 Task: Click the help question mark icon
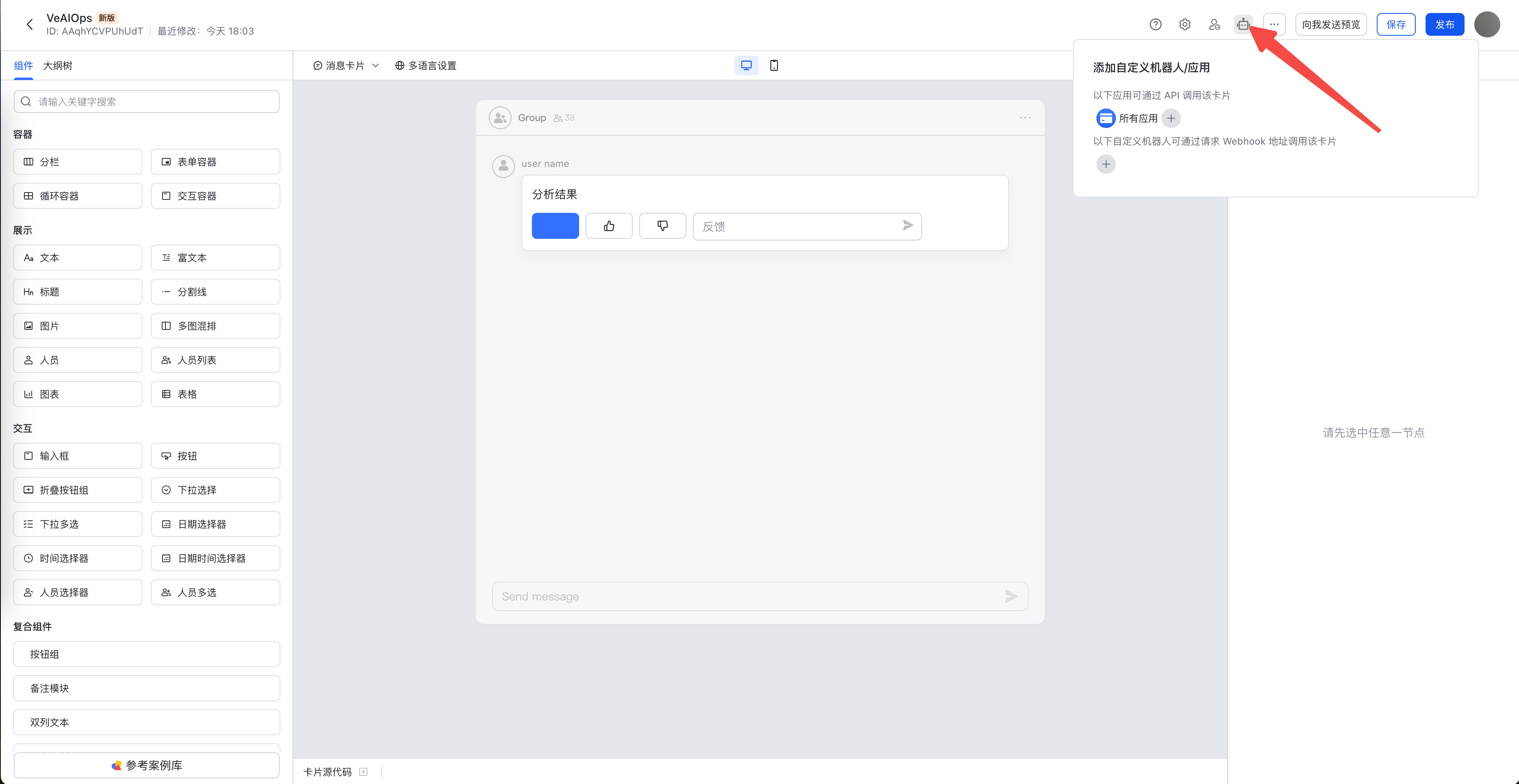(1155, 24)
